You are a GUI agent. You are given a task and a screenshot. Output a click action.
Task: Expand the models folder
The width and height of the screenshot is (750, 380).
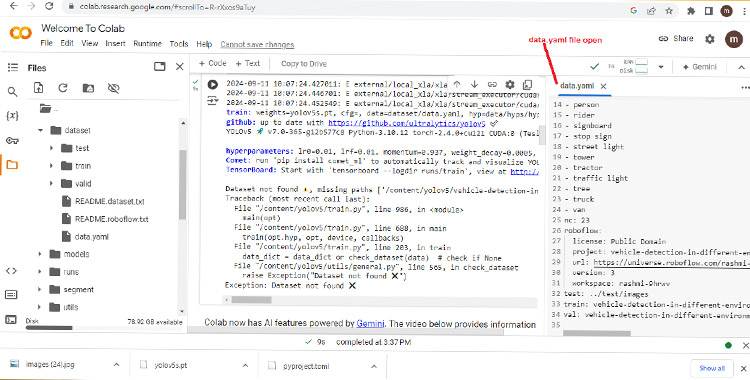(x=40, y=254)
